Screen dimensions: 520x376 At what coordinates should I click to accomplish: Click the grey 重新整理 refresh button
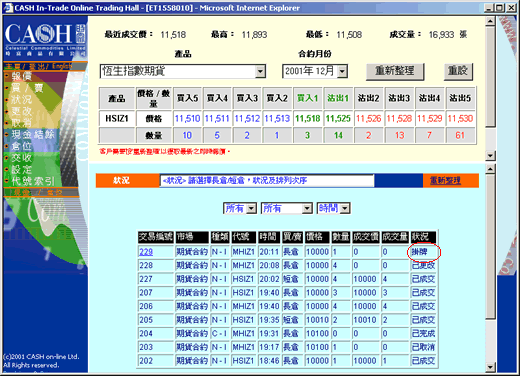tap(395, 71)
